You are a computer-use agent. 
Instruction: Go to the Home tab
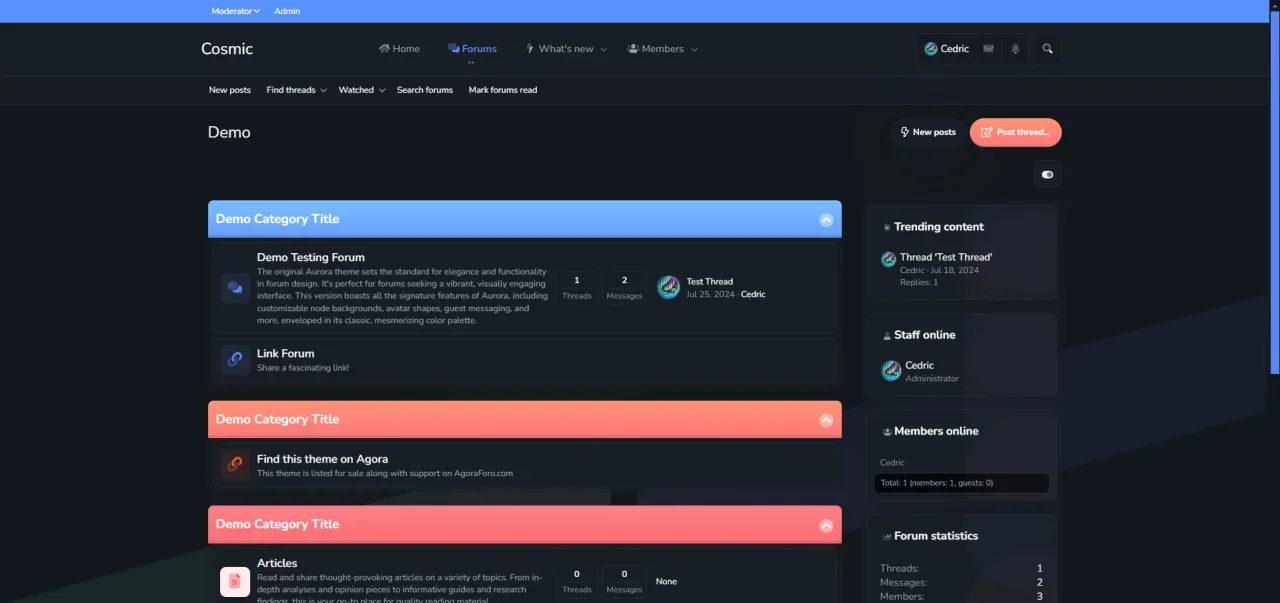tap(399, 49)
